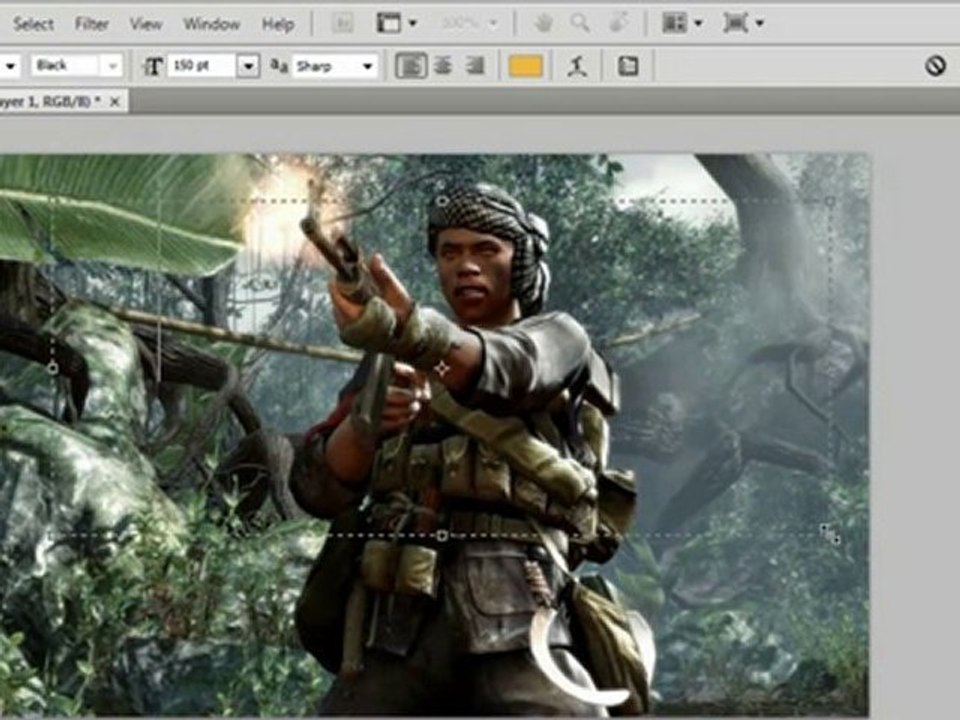Enable right align text
Screen dimensions: 960x720
tap(475, 66)
